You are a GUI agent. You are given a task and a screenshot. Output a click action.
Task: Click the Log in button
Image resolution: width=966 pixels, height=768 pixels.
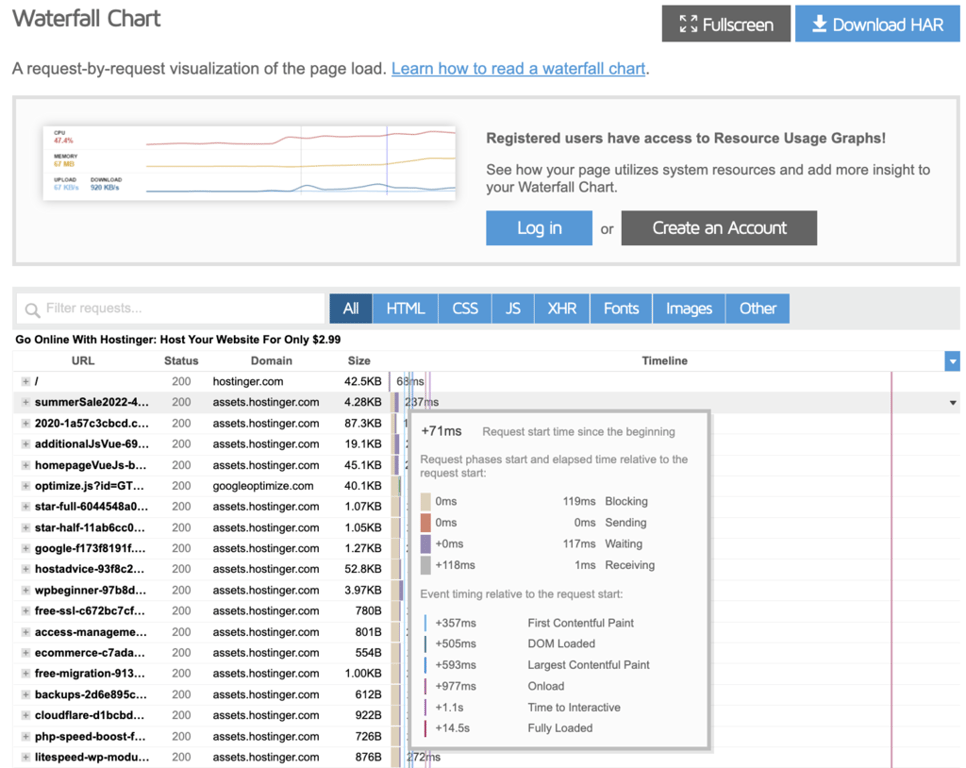pos(538,228)
